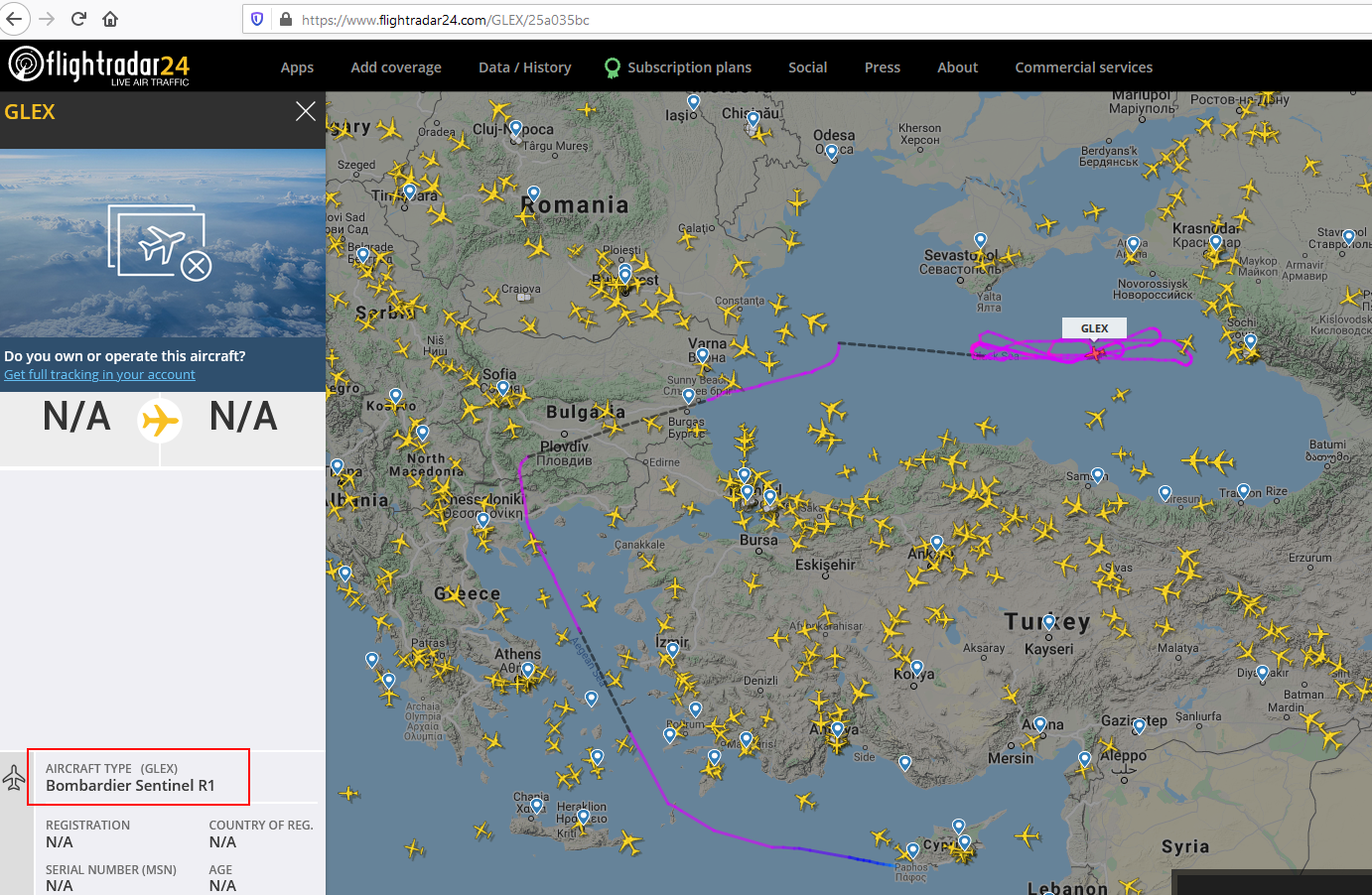This screenshot has width=1372, height=895.
Task: Click the airport pin at Heraklion
Action: (x=584, y=817)
